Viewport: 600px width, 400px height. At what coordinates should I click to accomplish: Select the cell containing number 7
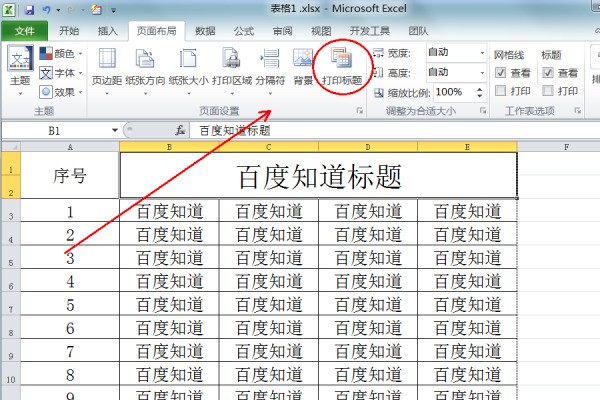coord(70,351)
